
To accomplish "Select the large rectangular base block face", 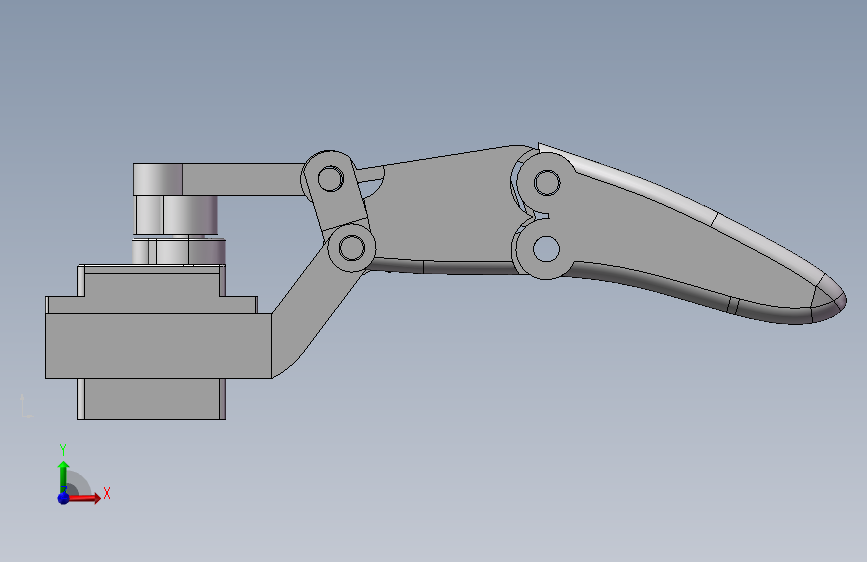I will 158,346.
